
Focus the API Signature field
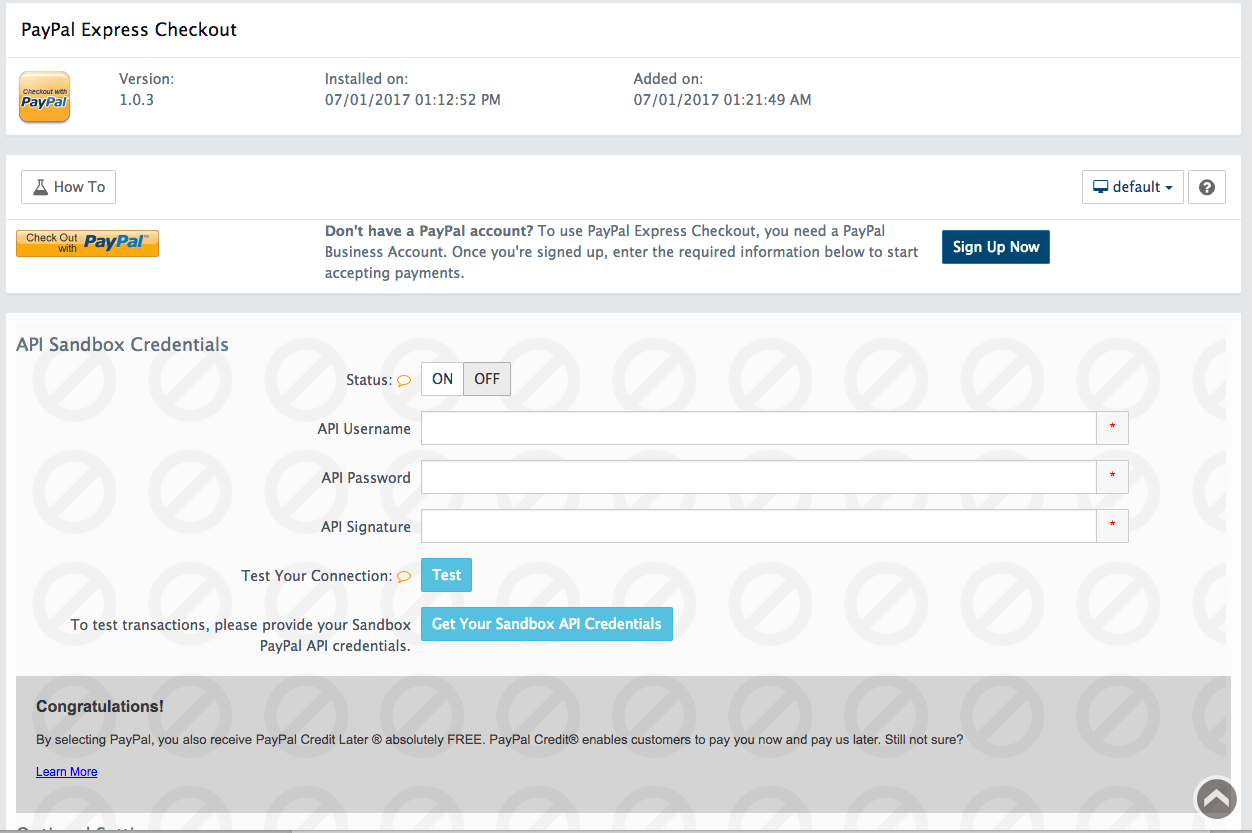pos(759,526)
